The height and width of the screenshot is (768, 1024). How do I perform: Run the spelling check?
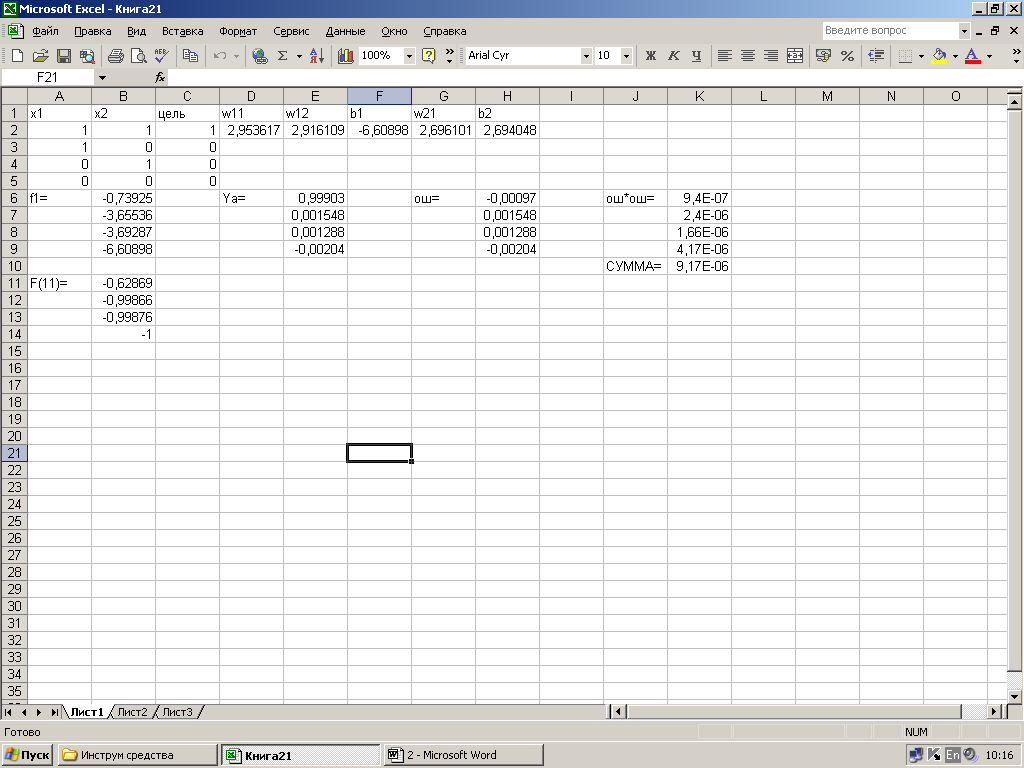tap(161, 56)
